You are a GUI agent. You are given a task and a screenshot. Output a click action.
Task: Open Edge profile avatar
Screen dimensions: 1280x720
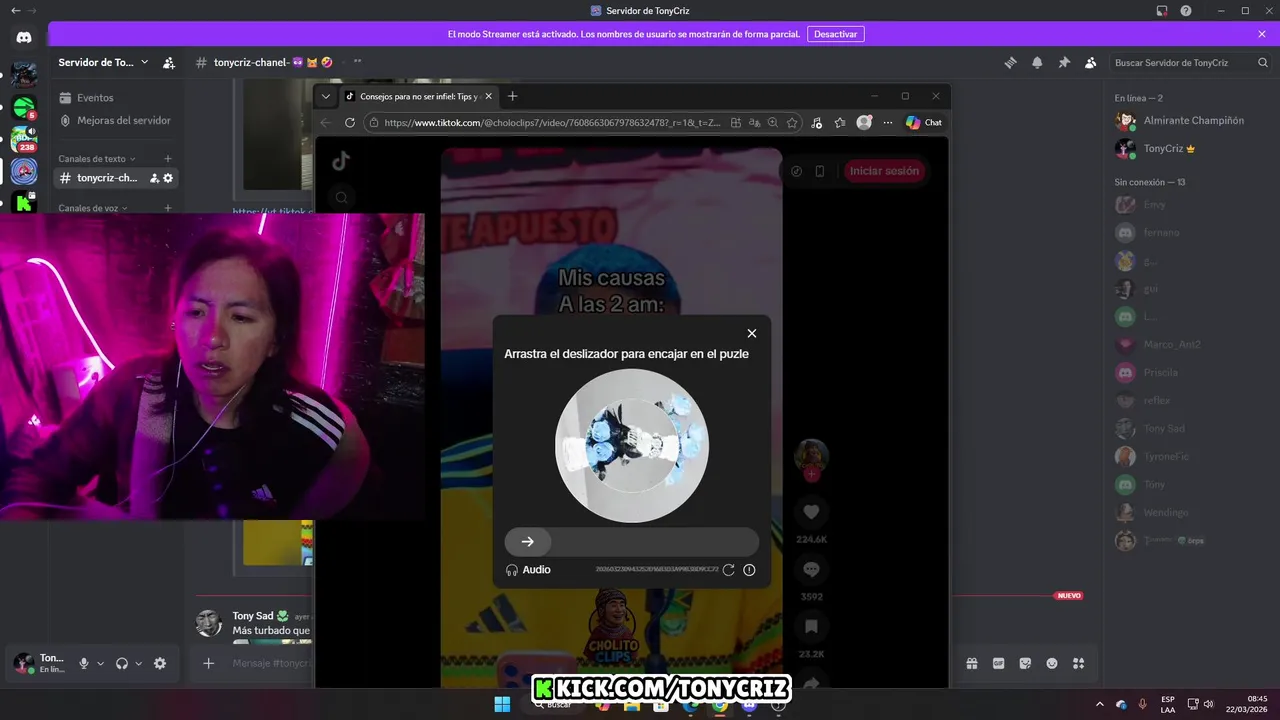(x=864, y=122)
